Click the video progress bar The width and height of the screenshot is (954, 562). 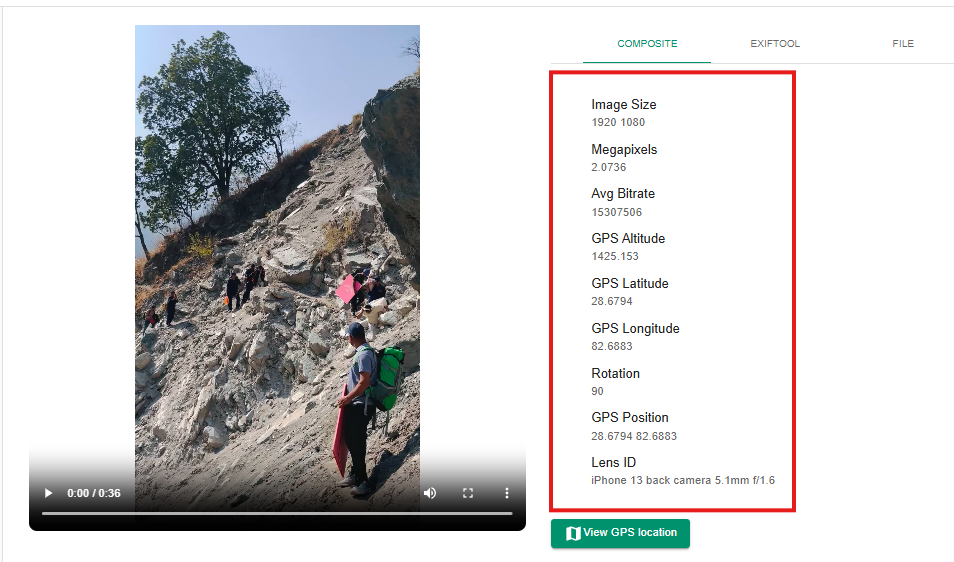click(277, 514)
